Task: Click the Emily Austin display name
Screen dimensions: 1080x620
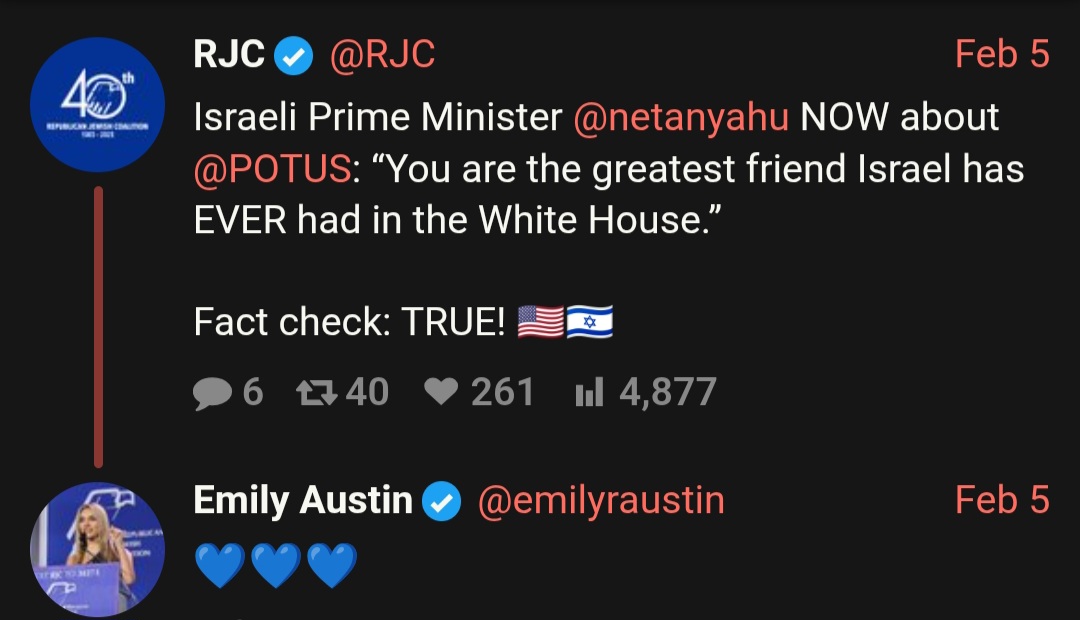Action: point(303,501)
